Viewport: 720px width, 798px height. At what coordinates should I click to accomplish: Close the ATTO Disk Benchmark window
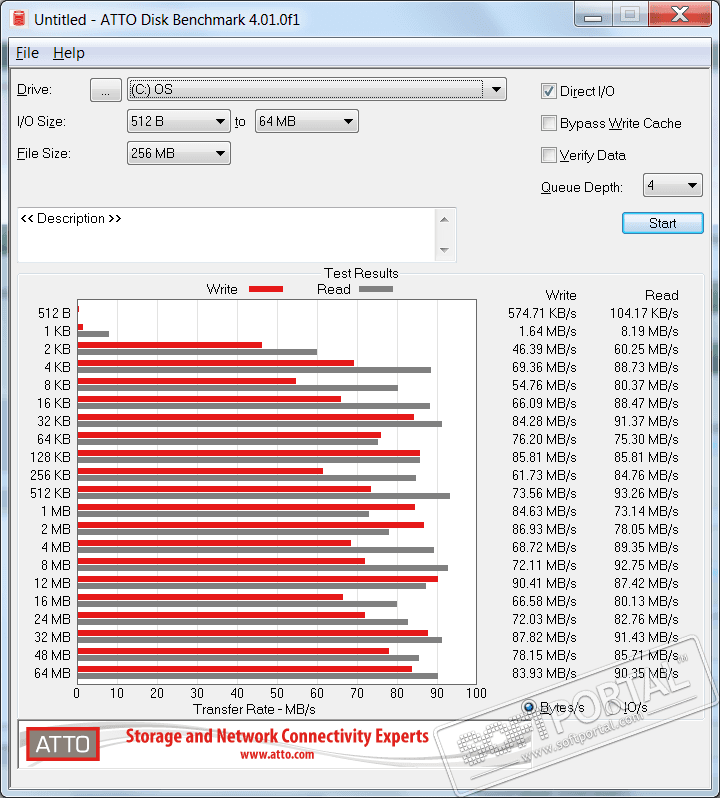pyautogui.click(x=680, y=14)
